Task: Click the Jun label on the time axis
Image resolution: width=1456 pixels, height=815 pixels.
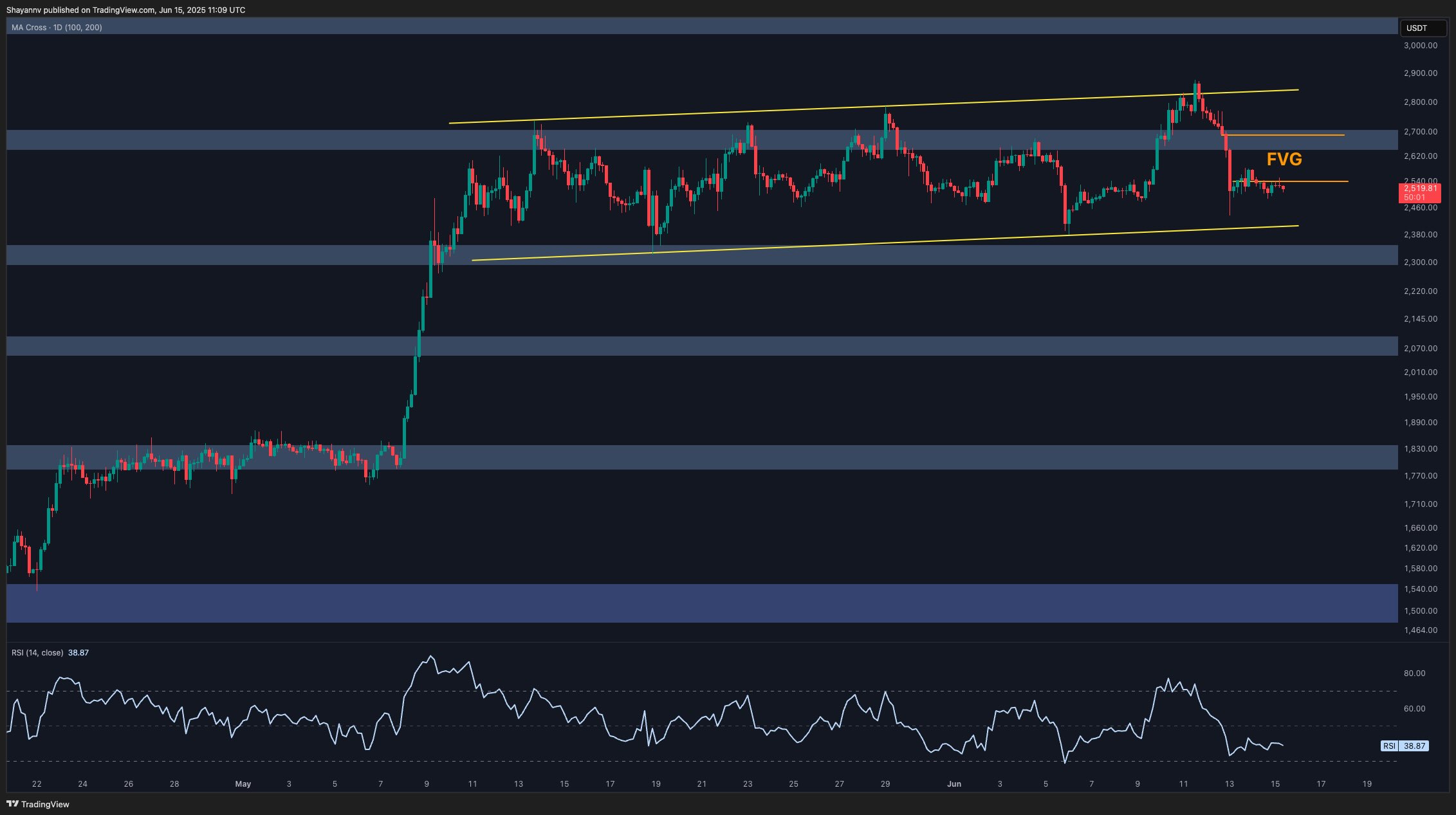Action: pyautogui.click(x=954, y=784)
